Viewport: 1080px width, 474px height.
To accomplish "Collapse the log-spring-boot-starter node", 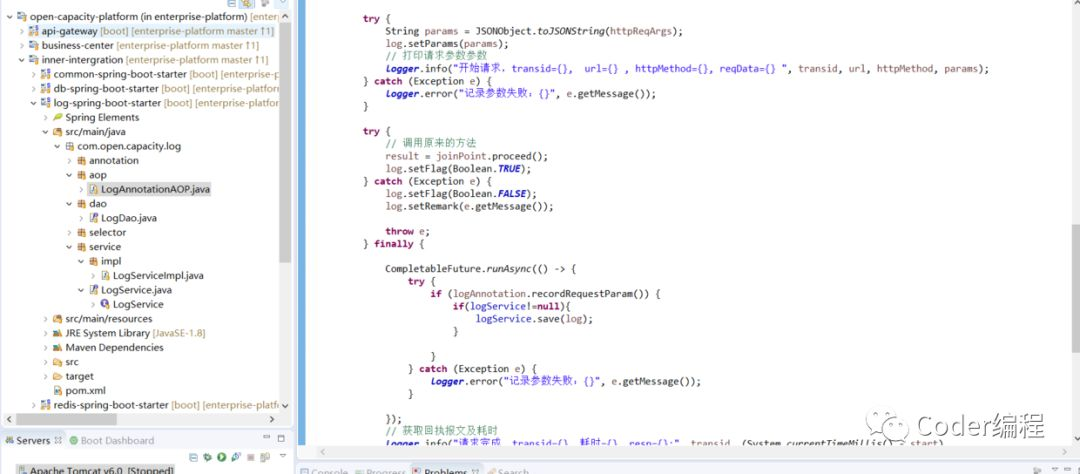I will (x=33, y=103).
